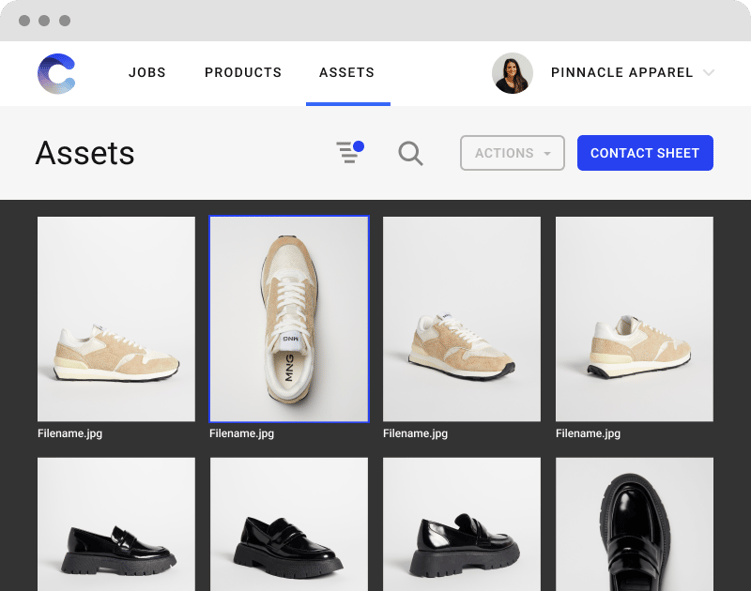Image resolution: width=751 pixels, height=591 pixels.
Task: Select the side-view black loafer thumbnail
Action: pos(116,524)
